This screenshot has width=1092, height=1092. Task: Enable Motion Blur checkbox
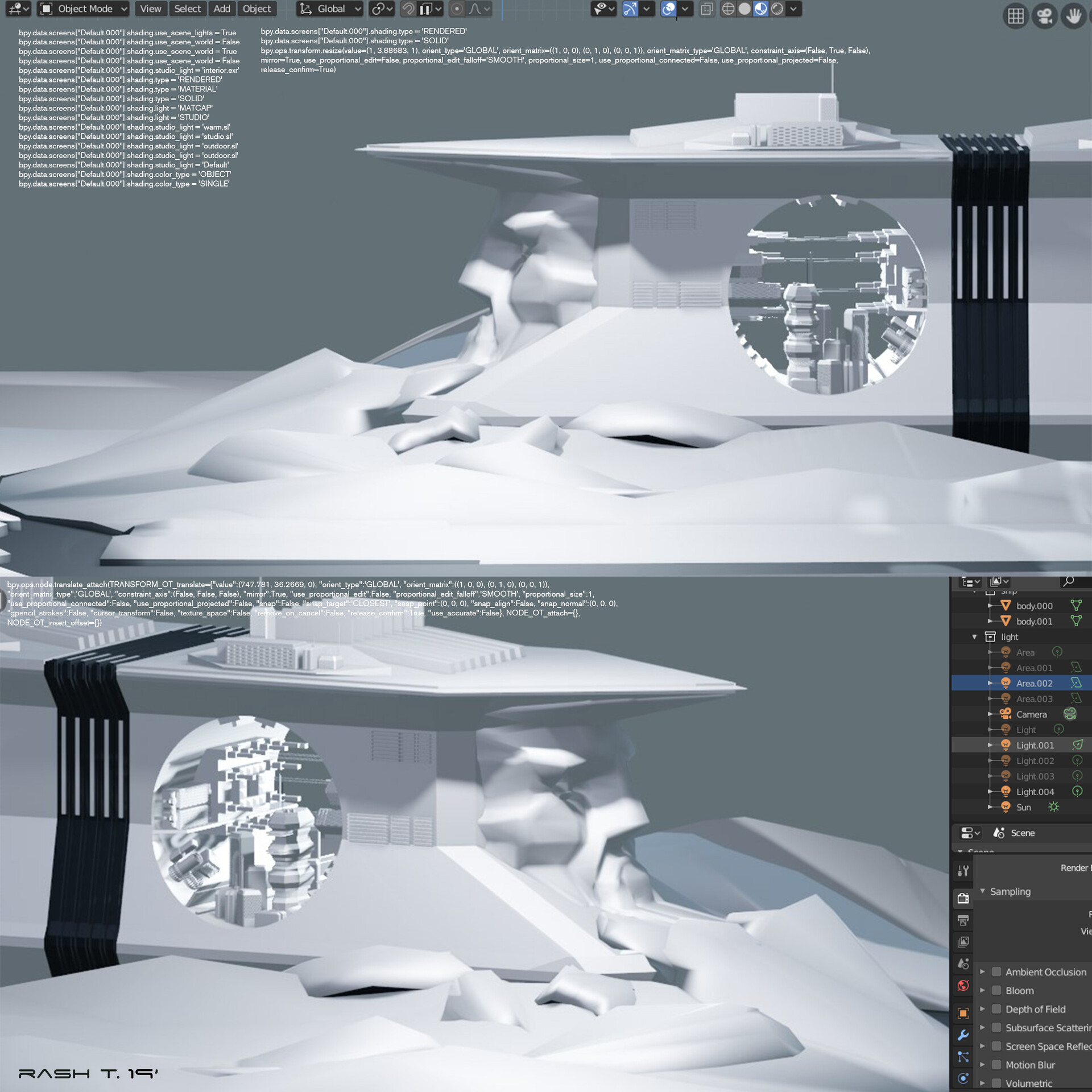[x=996, y=1065]
